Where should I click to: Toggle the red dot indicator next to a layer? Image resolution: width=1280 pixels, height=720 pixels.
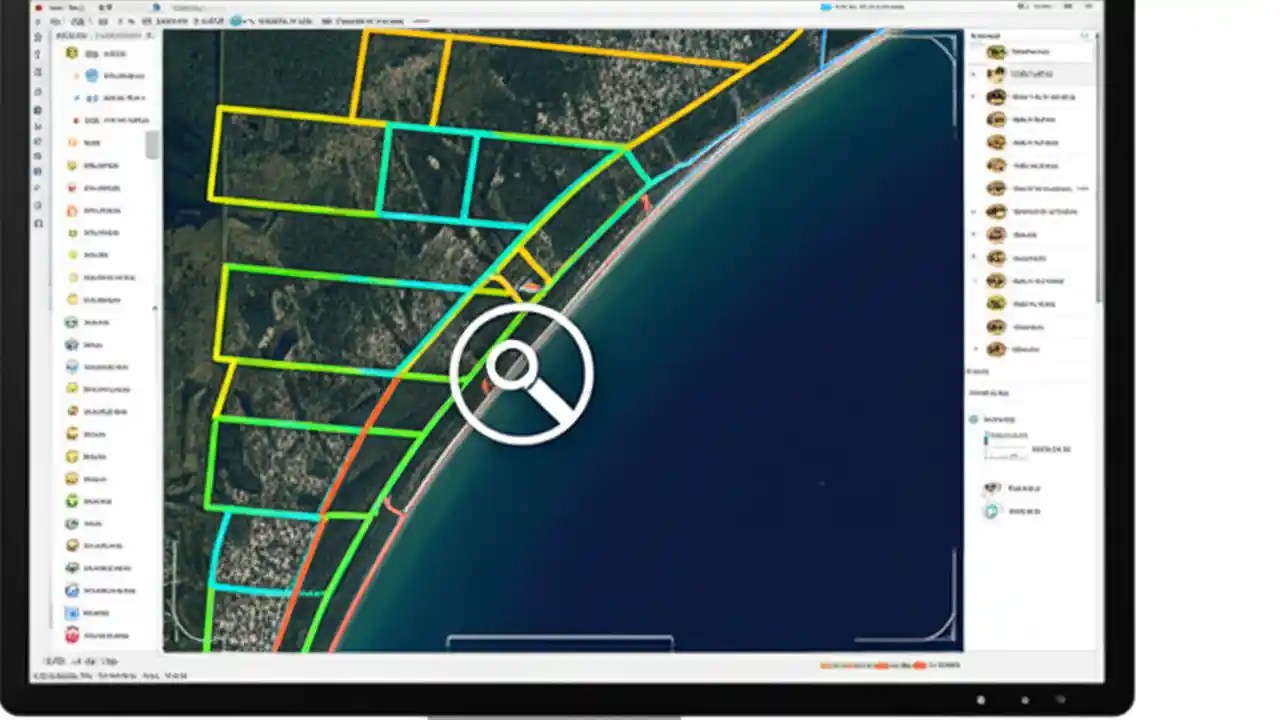pos(76,120)
